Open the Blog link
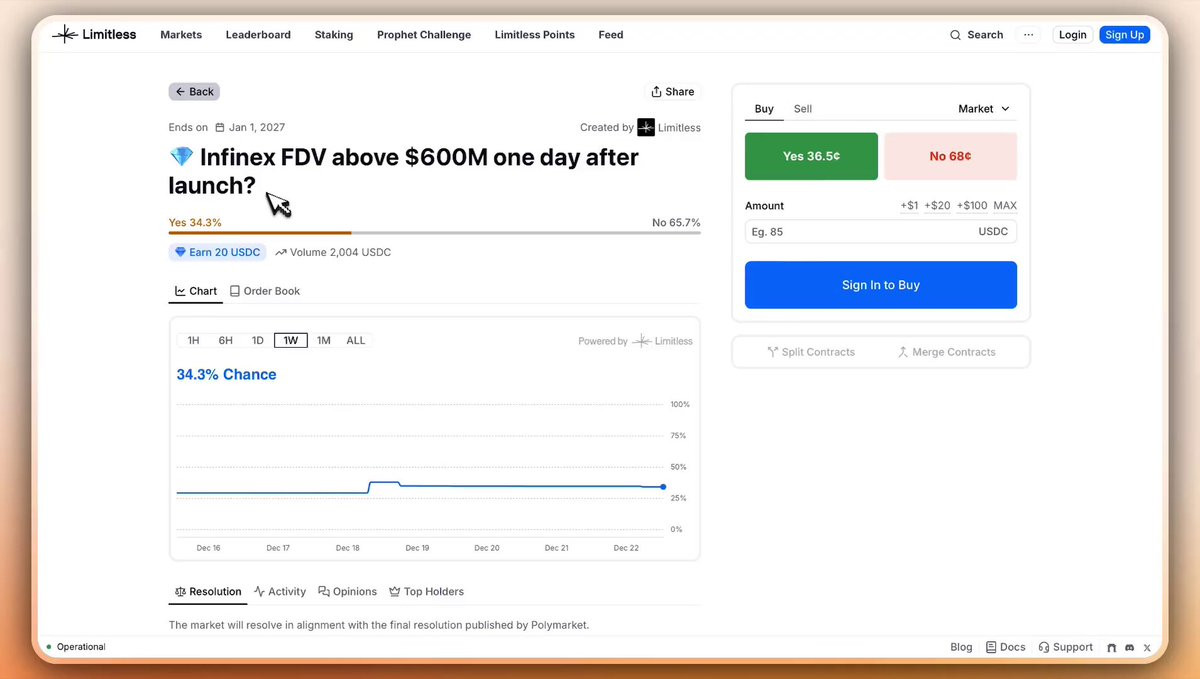1200x679 pixels. point(961,647)
